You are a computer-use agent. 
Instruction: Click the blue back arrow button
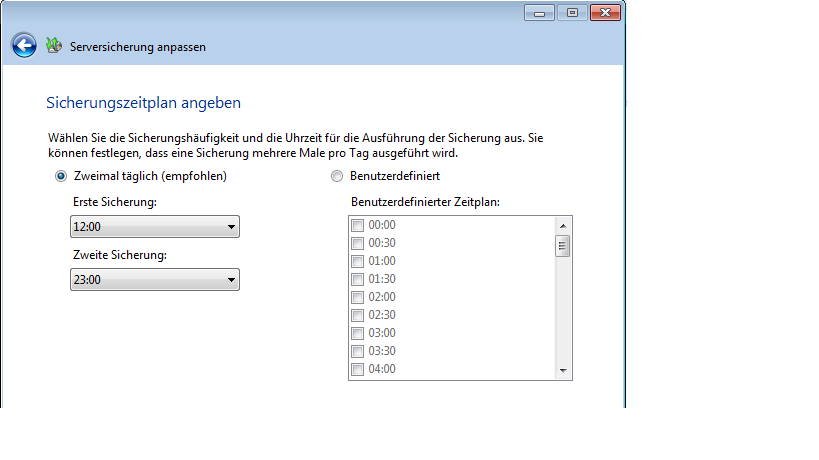[x=24, y=46]
